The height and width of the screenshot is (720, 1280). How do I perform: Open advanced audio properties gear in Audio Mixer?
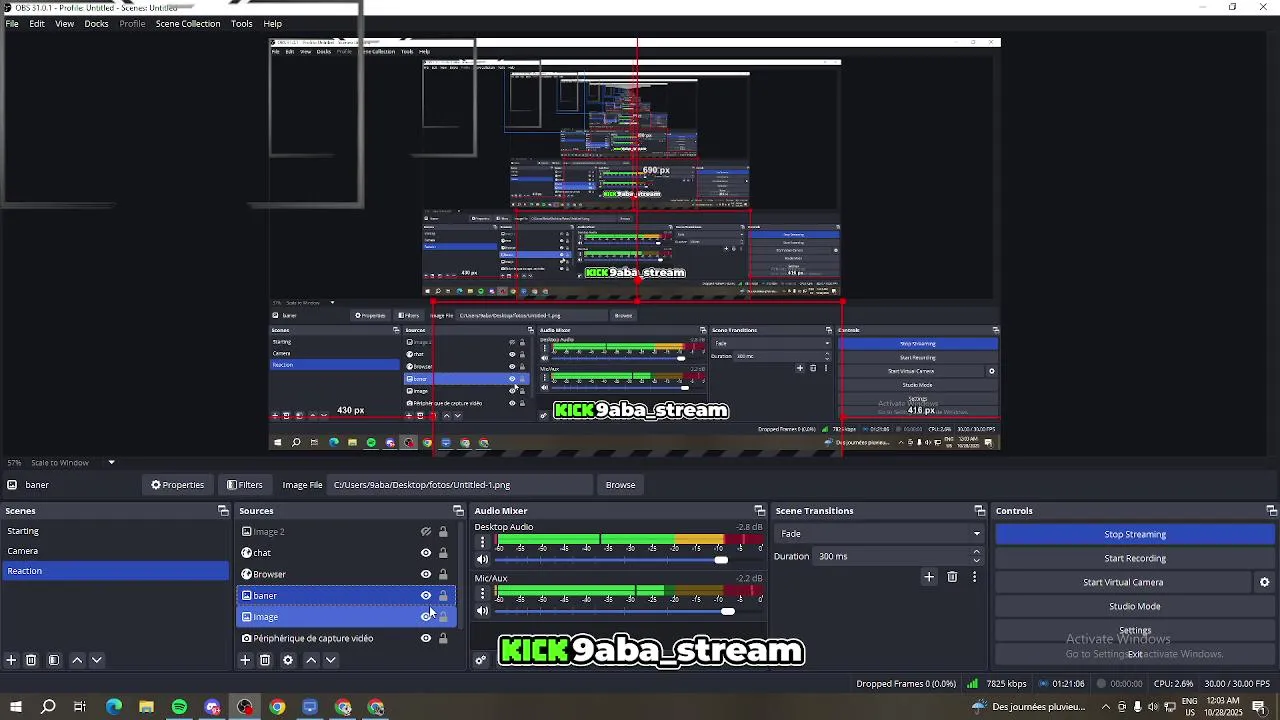tap(481, 660)
